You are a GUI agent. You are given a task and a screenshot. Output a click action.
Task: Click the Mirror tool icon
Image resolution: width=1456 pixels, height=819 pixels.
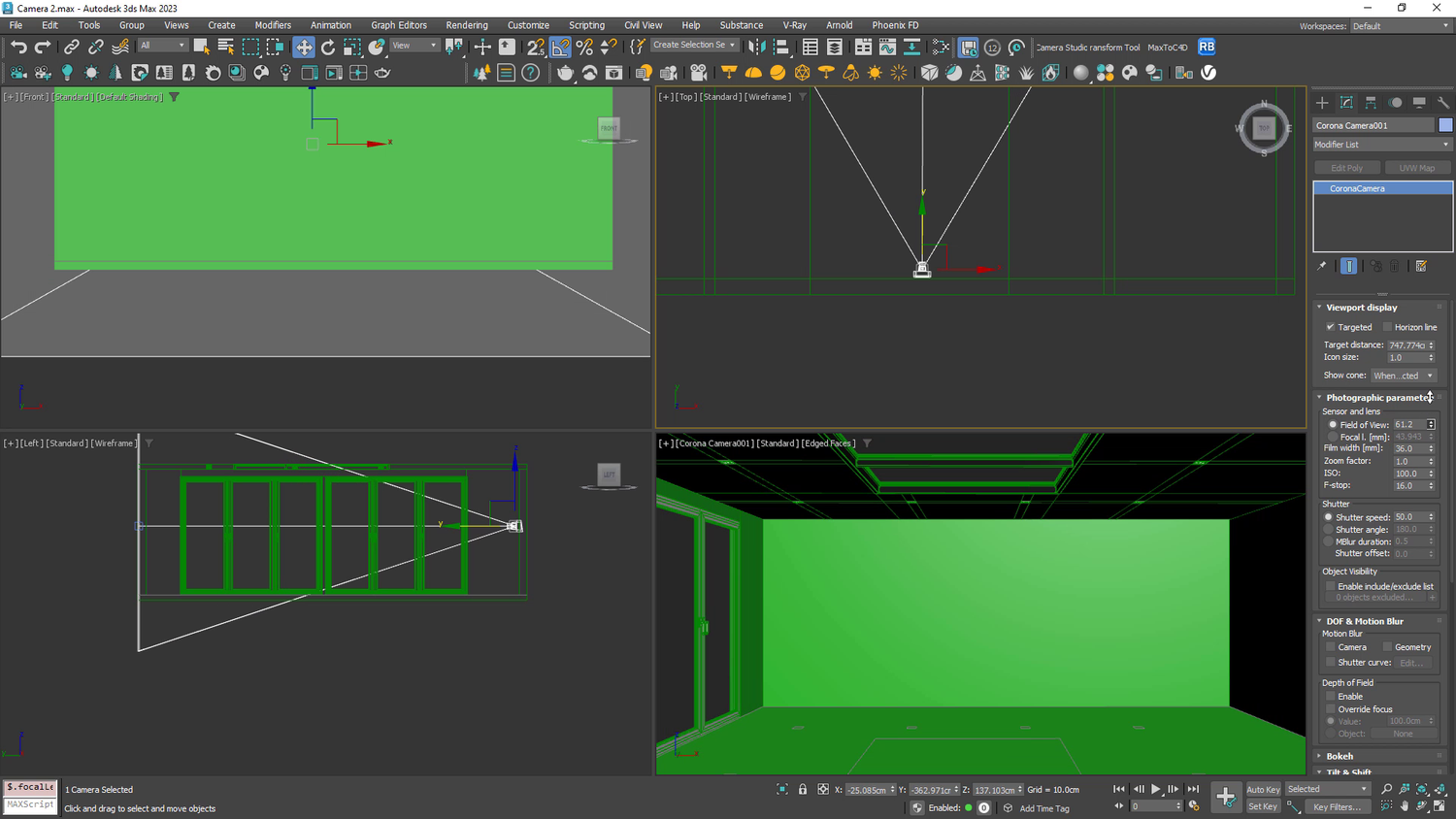(756, 47)
